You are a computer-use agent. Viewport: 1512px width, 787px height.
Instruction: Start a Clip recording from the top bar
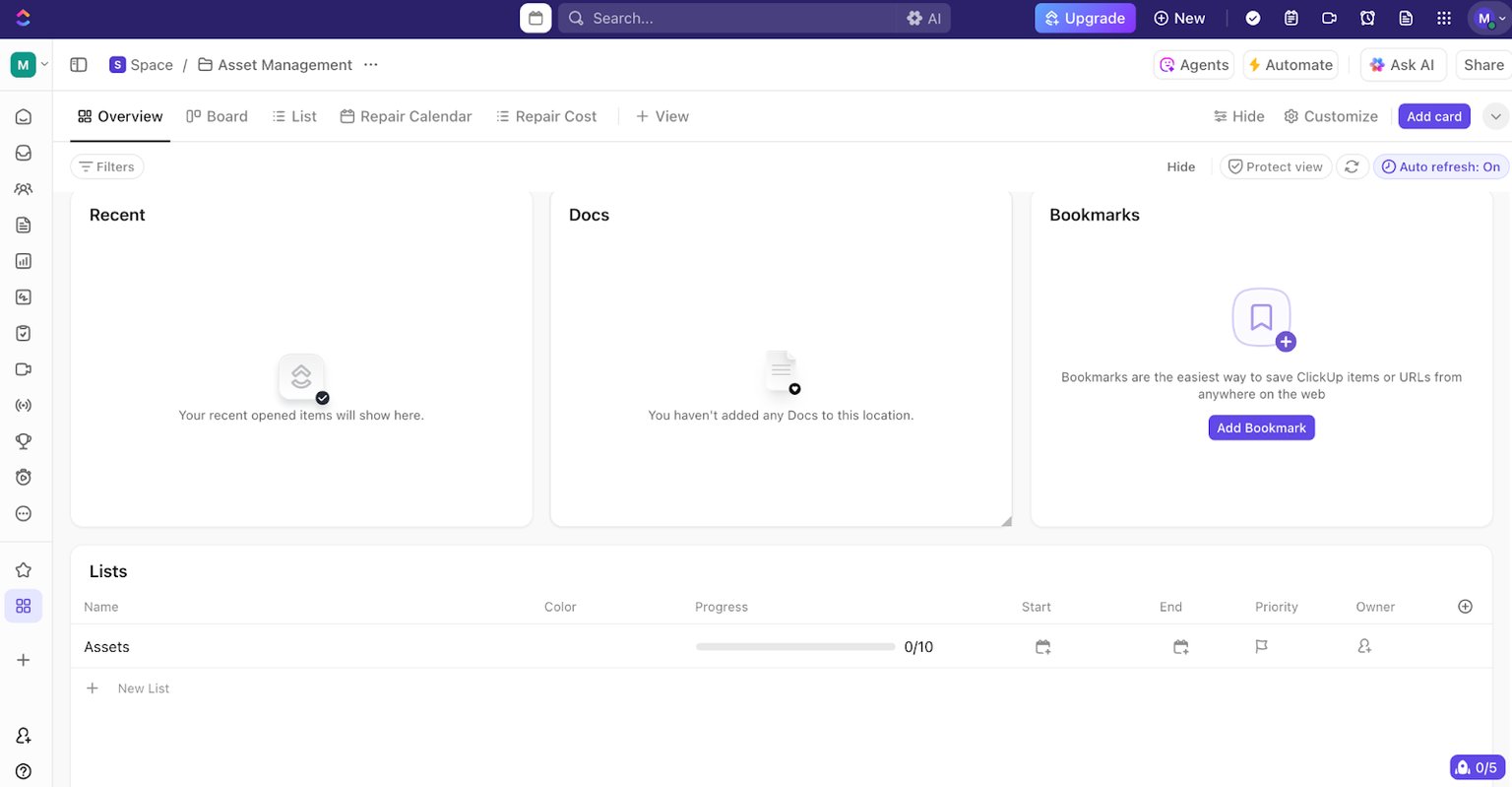point(1329,18)
